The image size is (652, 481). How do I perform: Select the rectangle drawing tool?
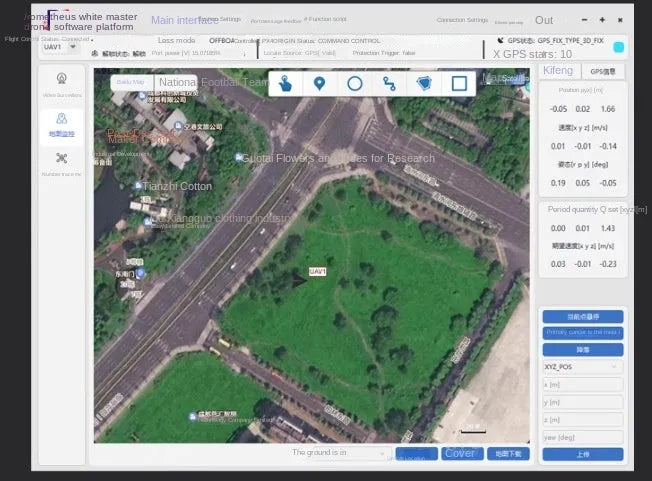[459, 84]
